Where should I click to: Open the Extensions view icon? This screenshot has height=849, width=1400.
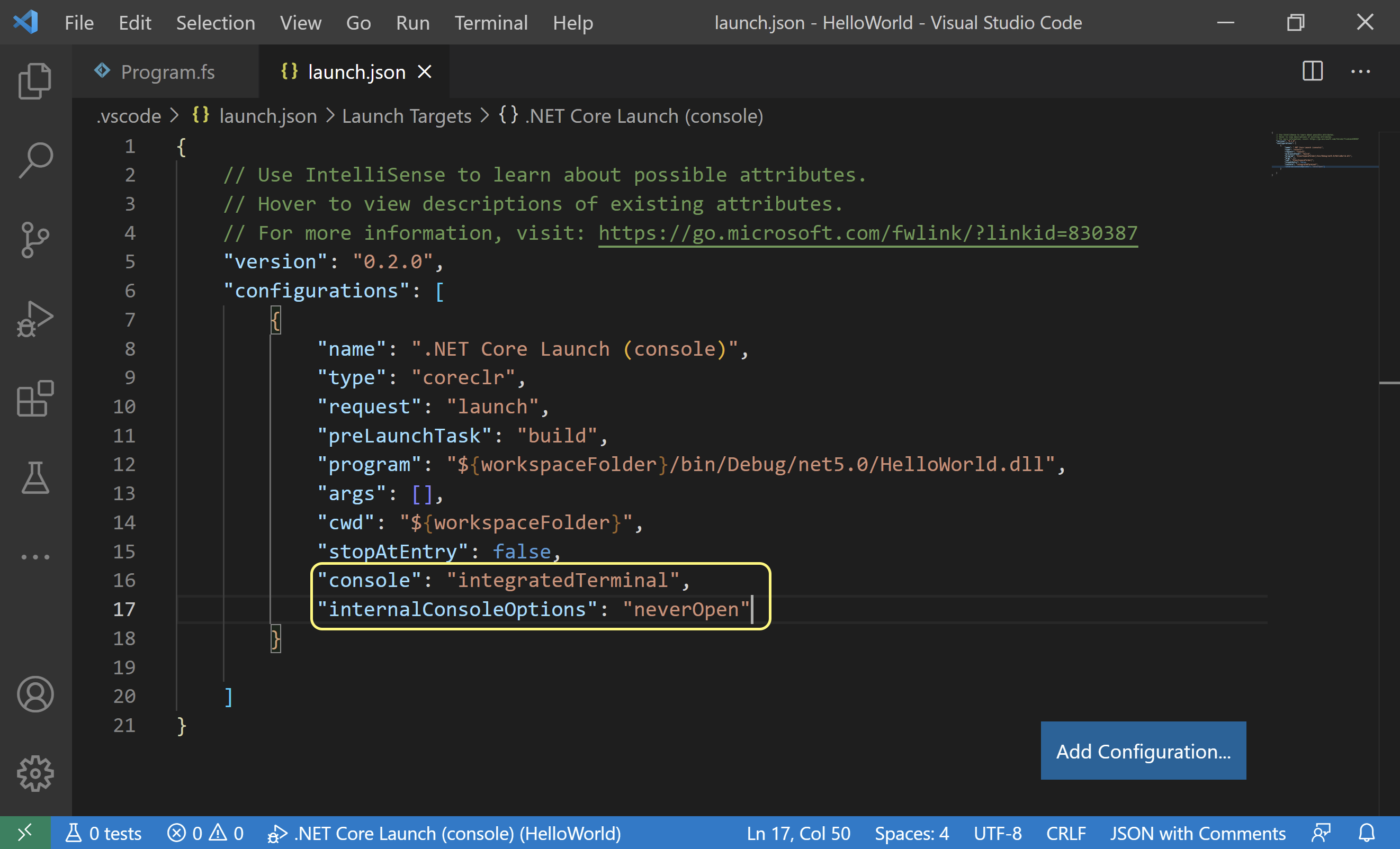tap(35, 399)
